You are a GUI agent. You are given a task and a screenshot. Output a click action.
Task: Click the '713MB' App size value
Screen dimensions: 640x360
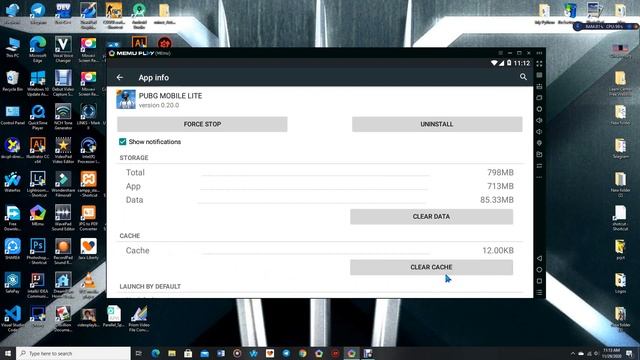coord(500,187)
